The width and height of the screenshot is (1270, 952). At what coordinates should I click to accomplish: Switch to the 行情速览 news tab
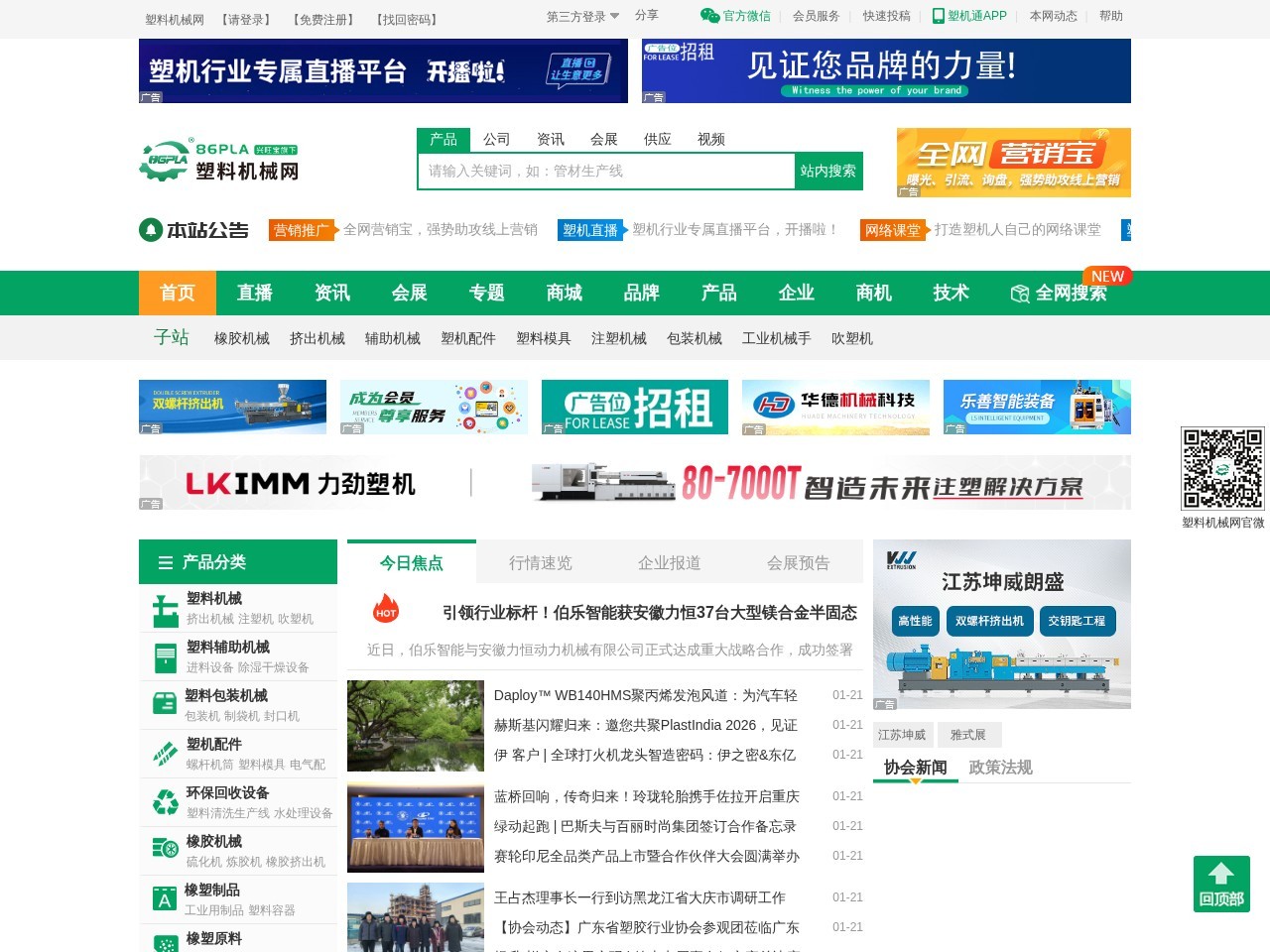541,563
